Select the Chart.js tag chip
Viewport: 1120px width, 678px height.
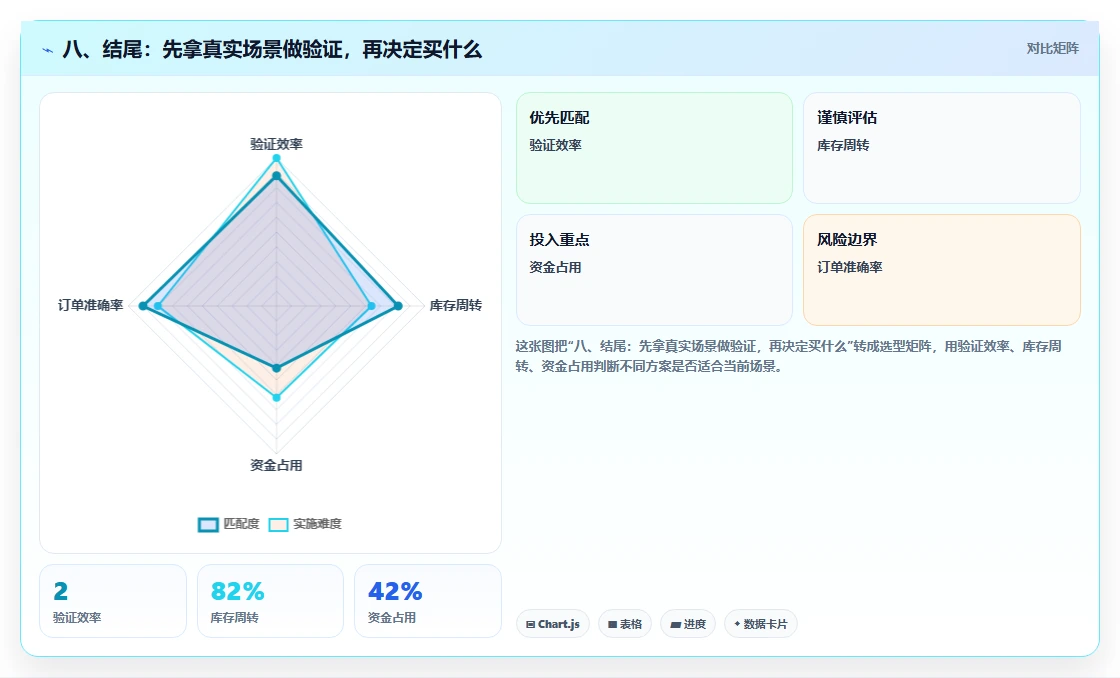tap(553, 624)
